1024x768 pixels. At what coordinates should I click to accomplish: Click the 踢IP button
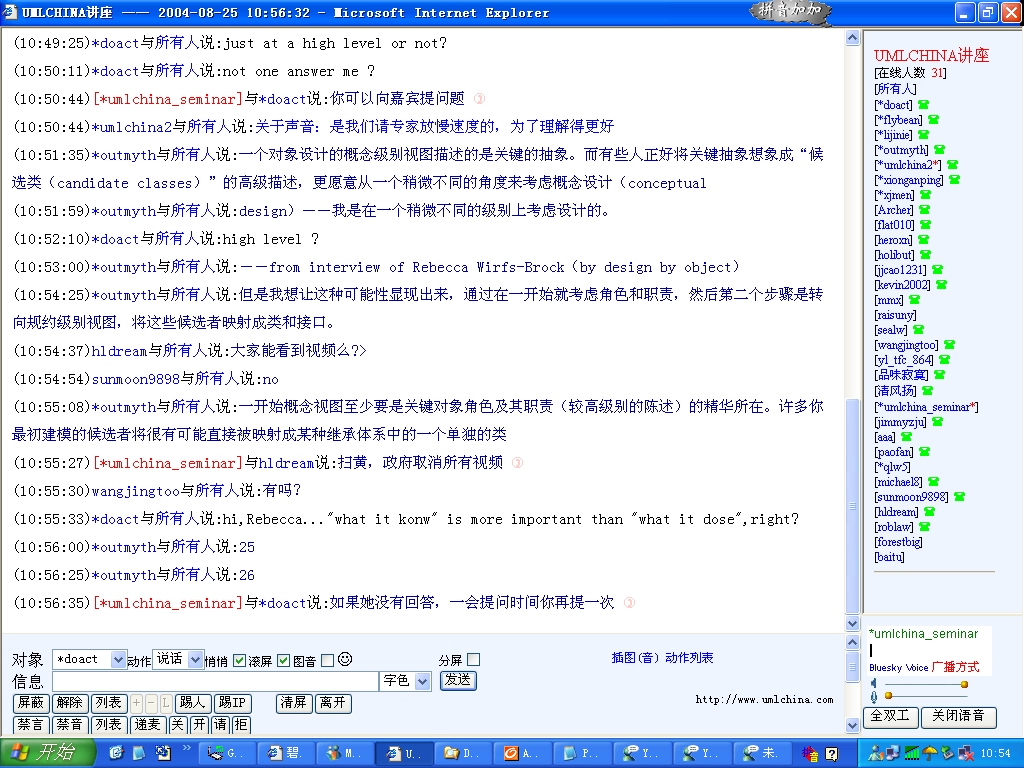pos(233,703)
